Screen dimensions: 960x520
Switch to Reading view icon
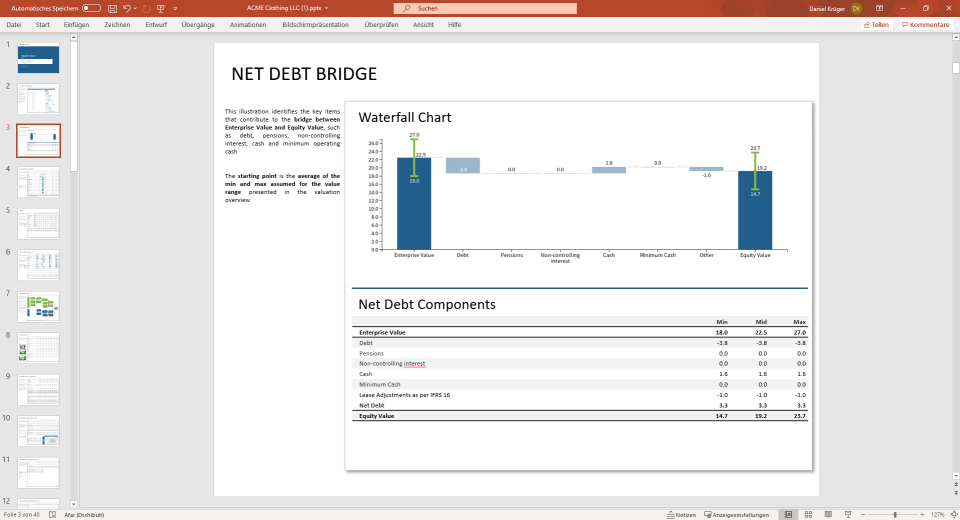(828, 515)
